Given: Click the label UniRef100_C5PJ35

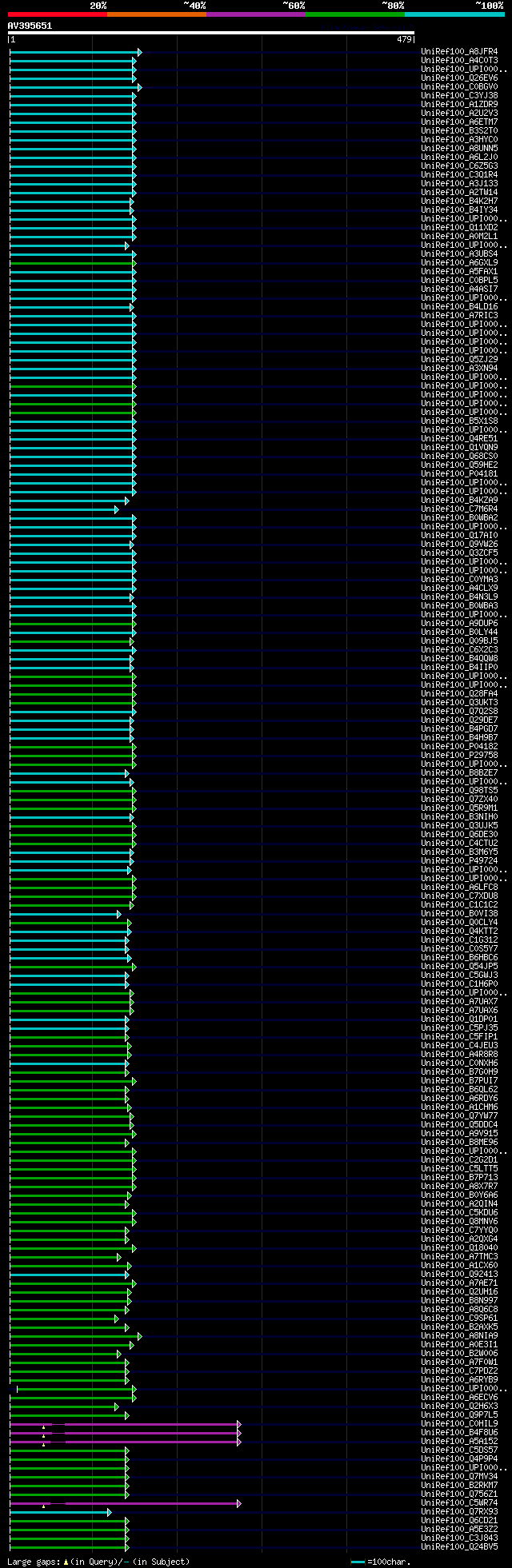Looking at the screenshot, I should coord(459,1028).
